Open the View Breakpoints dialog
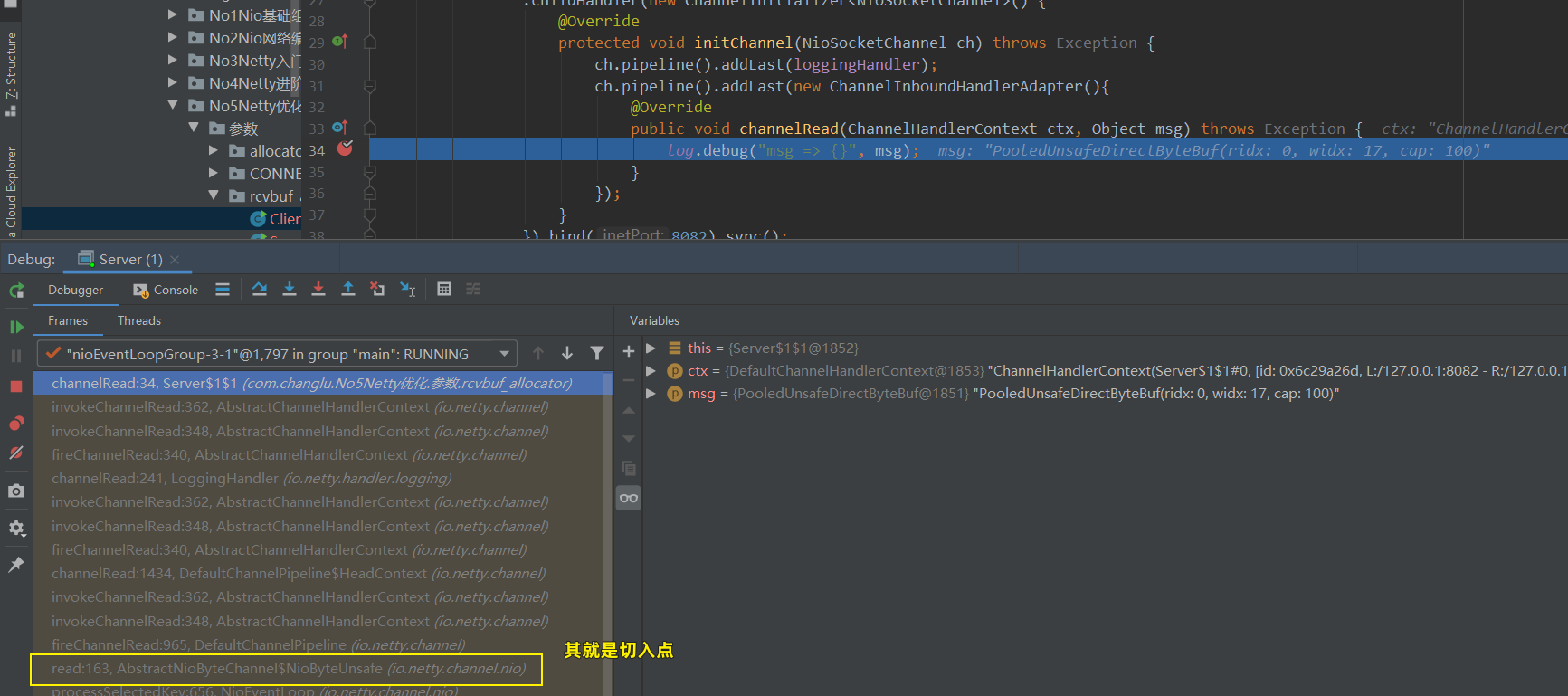The image size is (1568, 696). point(16,424)
